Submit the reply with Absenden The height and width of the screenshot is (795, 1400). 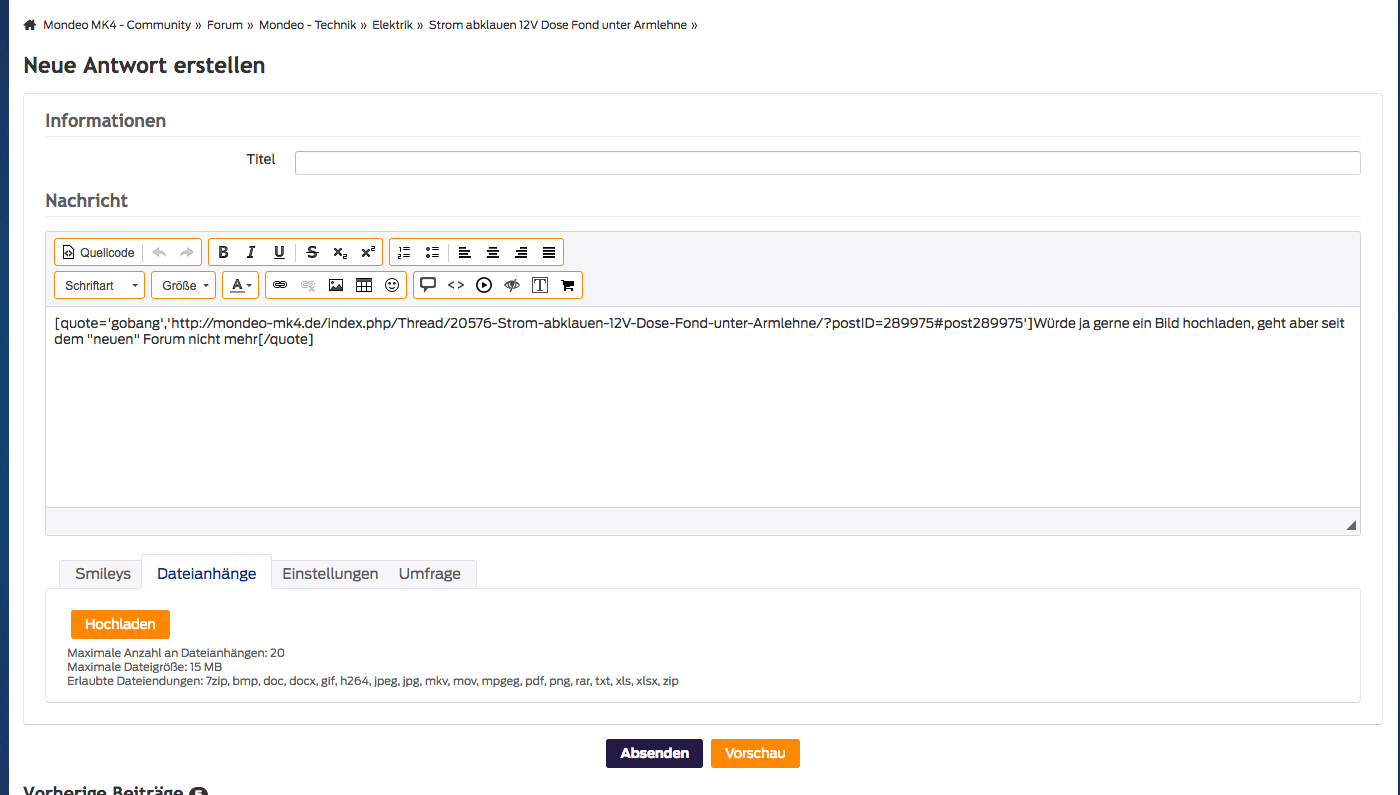tap(654, 754)
